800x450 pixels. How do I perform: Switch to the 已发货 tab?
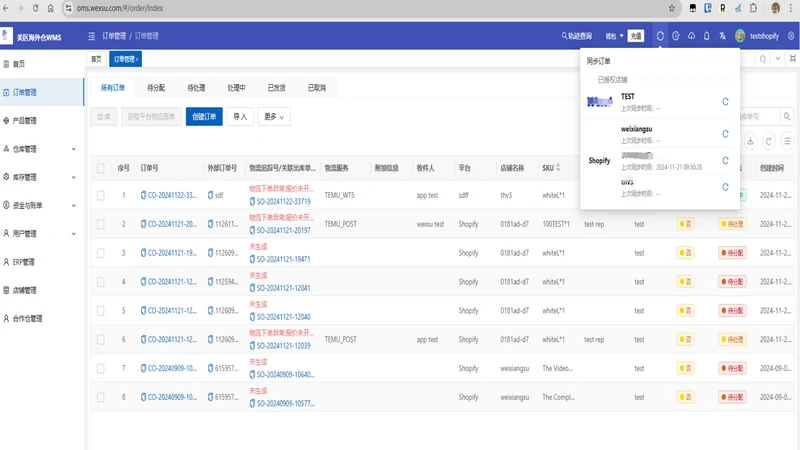pyautogui.click(x=277, y=88)
